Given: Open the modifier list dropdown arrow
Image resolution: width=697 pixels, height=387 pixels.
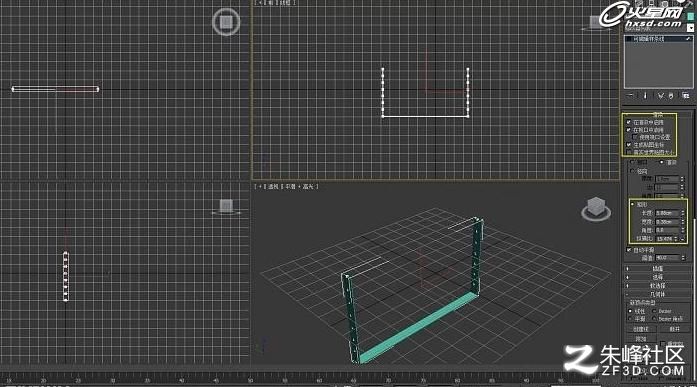Looking at the screenshot, I should coord(690,28).
